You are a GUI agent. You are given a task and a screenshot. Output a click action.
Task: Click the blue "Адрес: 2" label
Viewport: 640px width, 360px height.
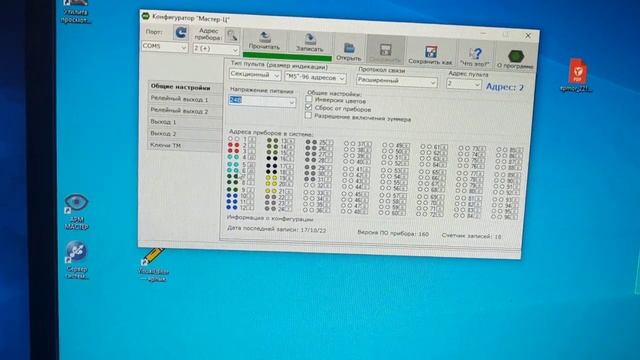[x=504, y=87]
